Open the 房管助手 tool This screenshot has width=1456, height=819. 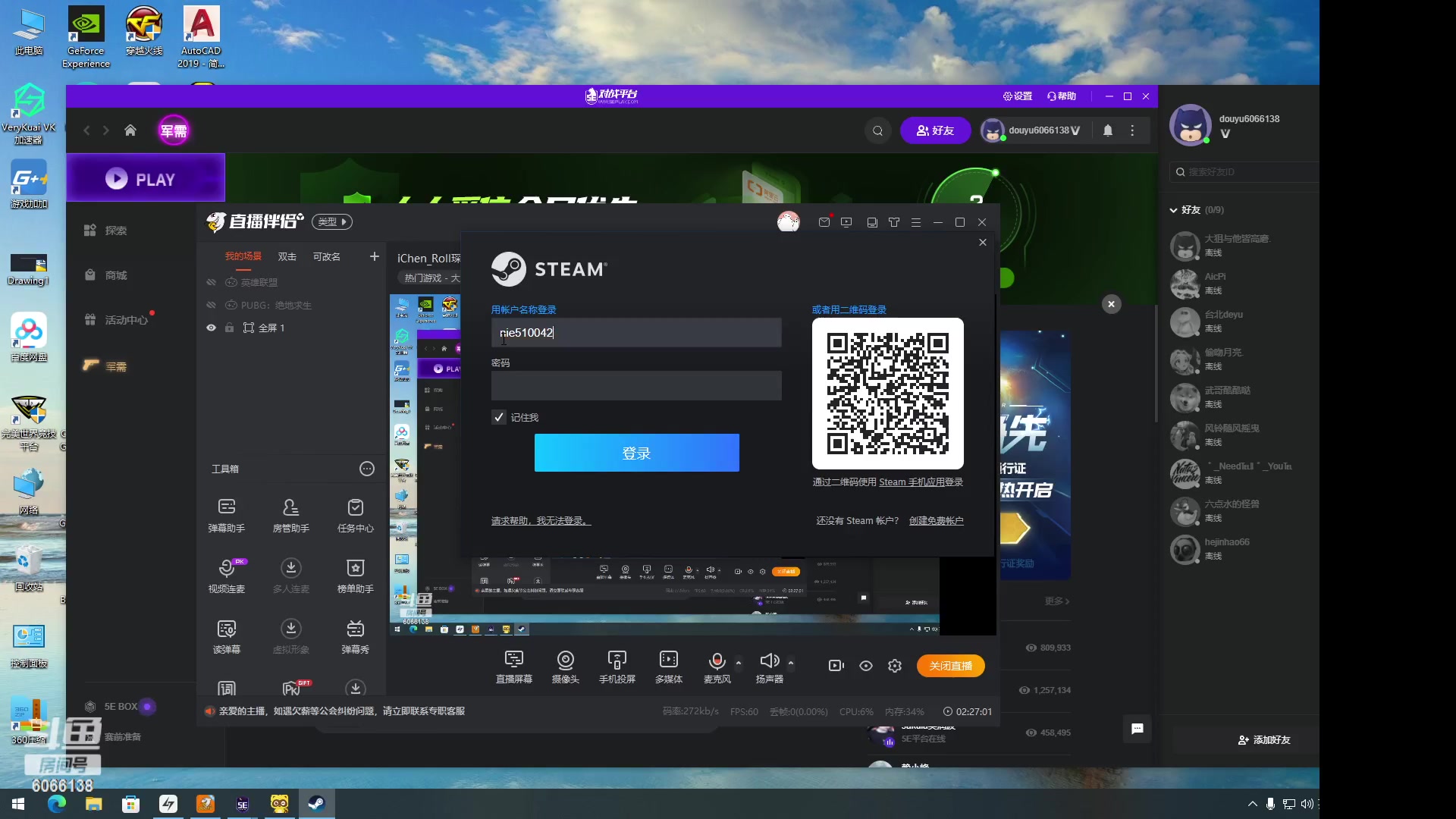point(291,515)
